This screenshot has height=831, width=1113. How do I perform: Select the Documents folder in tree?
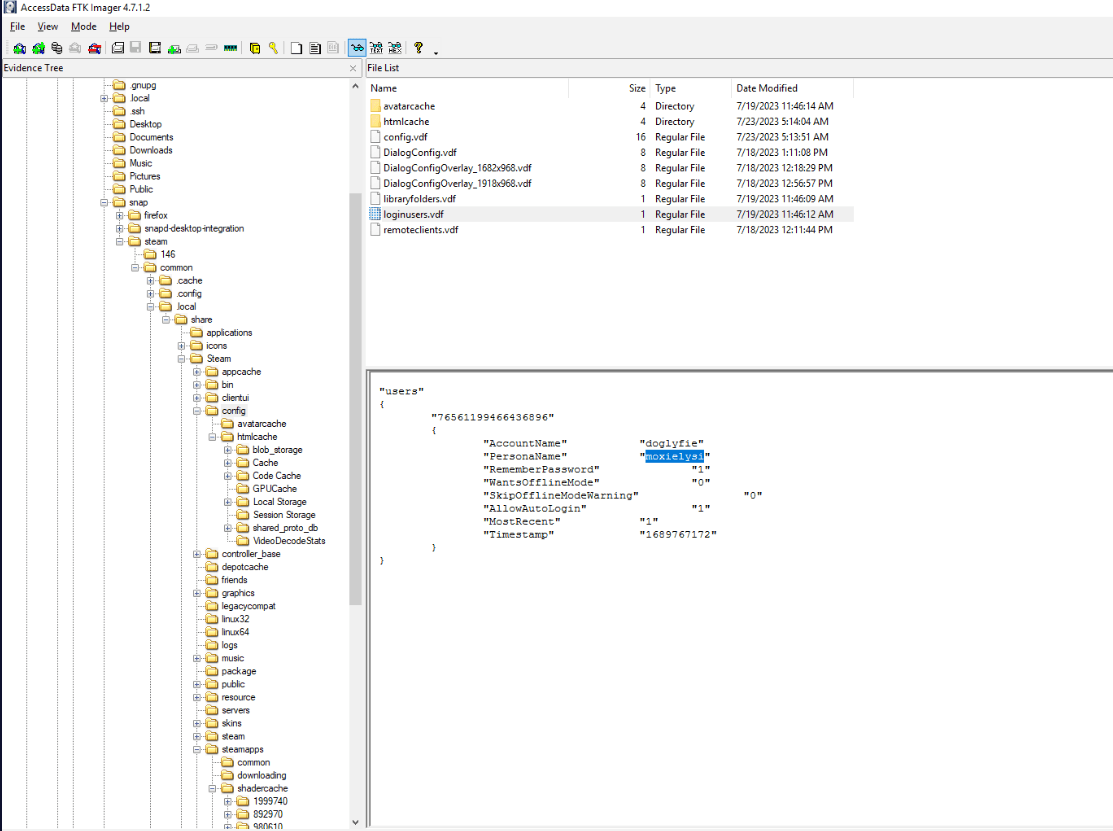tap(151, 137)
